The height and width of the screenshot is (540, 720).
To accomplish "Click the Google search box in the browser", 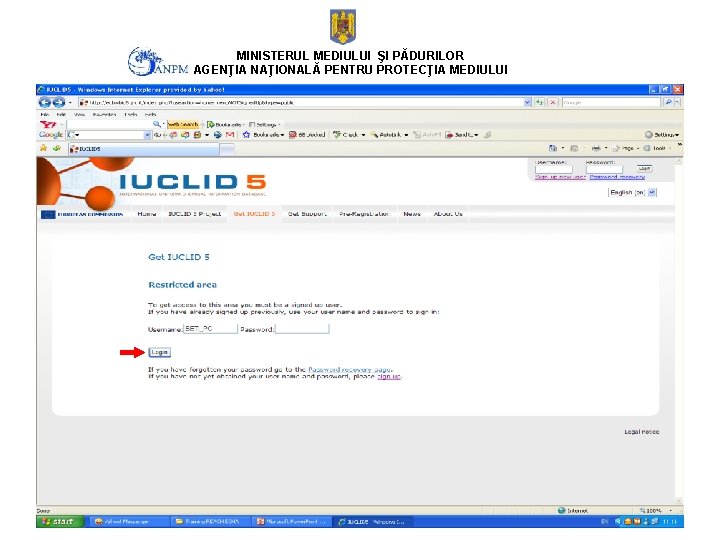I will tap(611, 102).
